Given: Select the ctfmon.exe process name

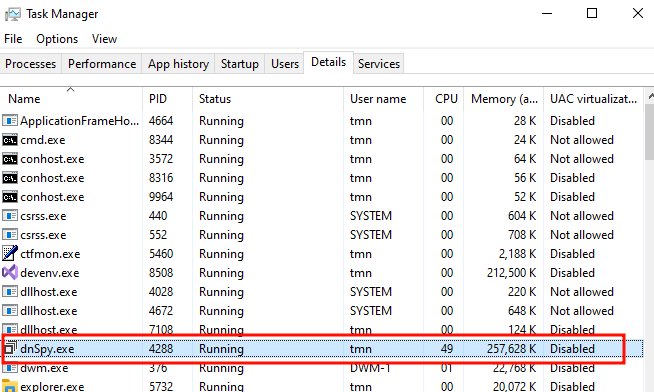Looking at the screenshot, I should click(50, 254).
